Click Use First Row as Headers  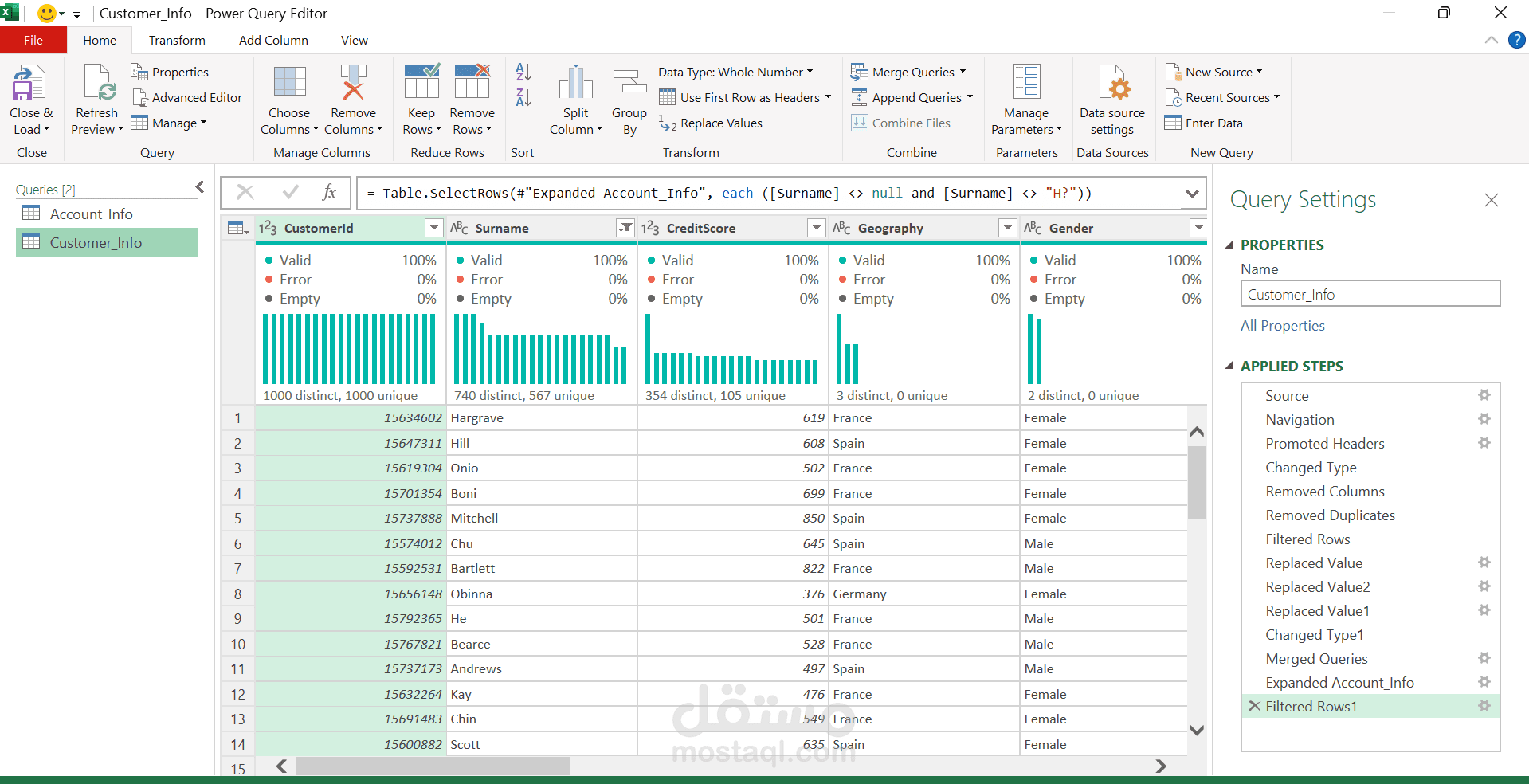(x=744, y=97)
